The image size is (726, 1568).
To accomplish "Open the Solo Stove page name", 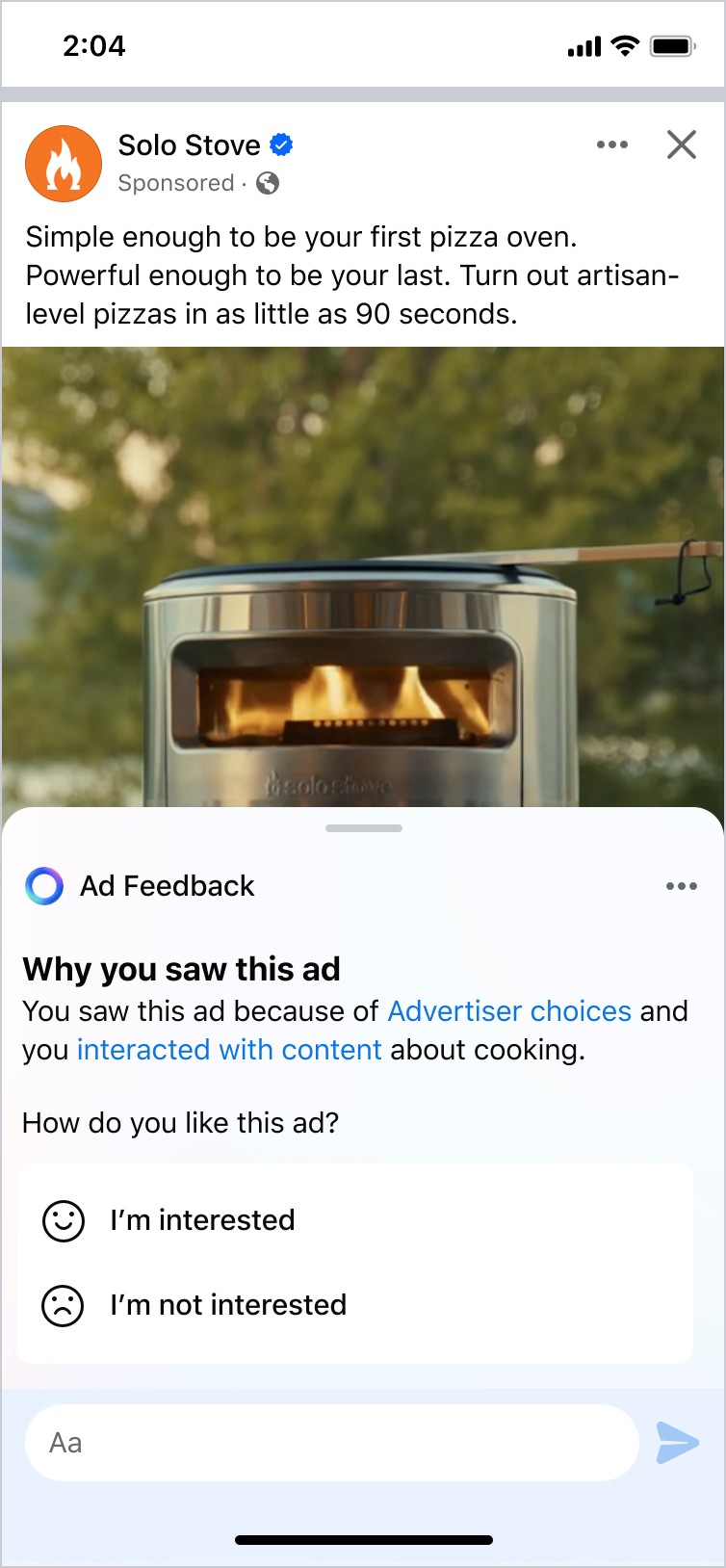I will [x=189, y=145].
